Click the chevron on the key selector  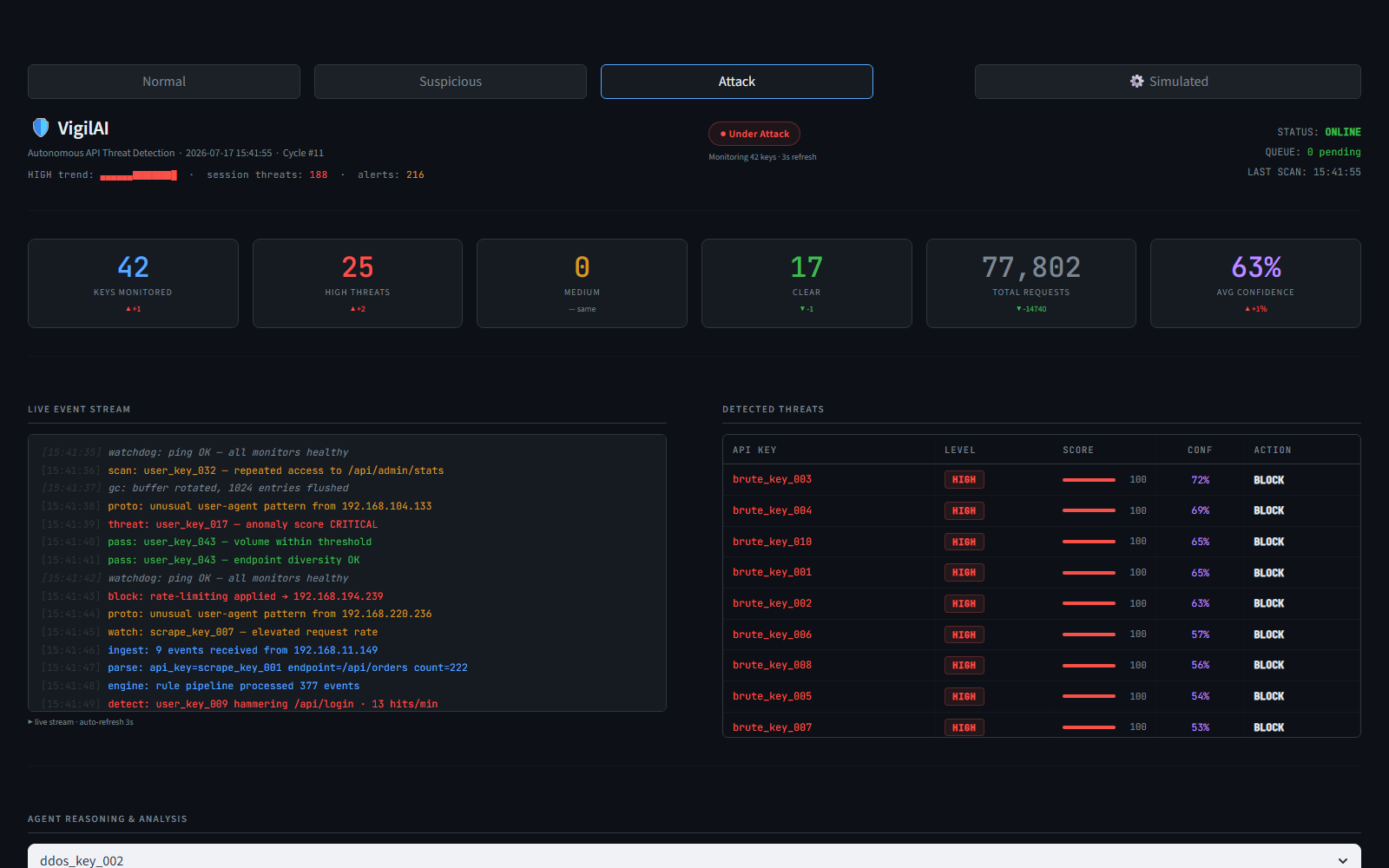coord(1343,860)
